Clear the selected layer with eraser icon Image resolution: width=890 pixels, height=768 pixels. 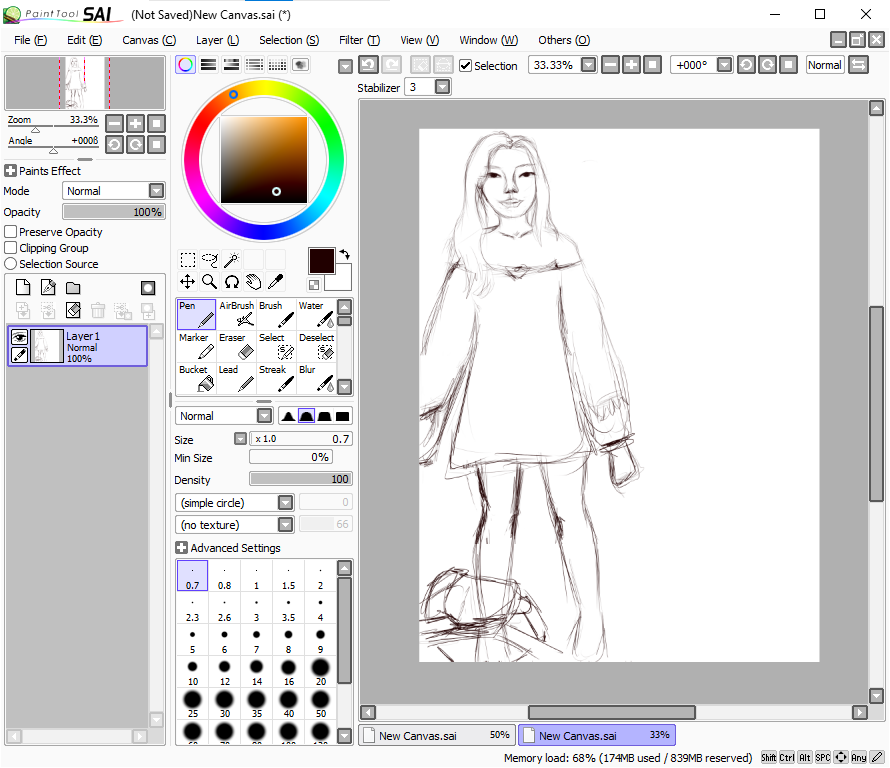(x=73, y=310)
